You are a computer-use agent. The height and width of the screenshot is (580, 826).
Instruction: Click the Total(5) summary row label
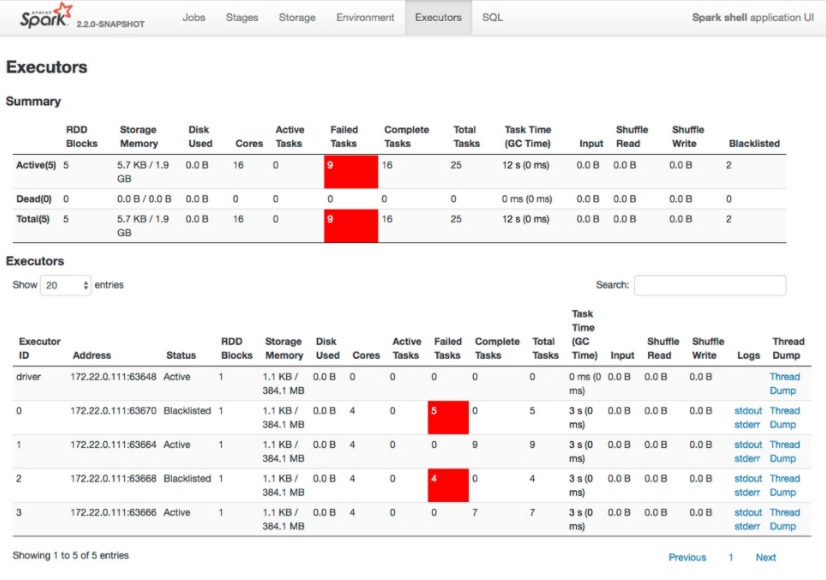[33, 219]
